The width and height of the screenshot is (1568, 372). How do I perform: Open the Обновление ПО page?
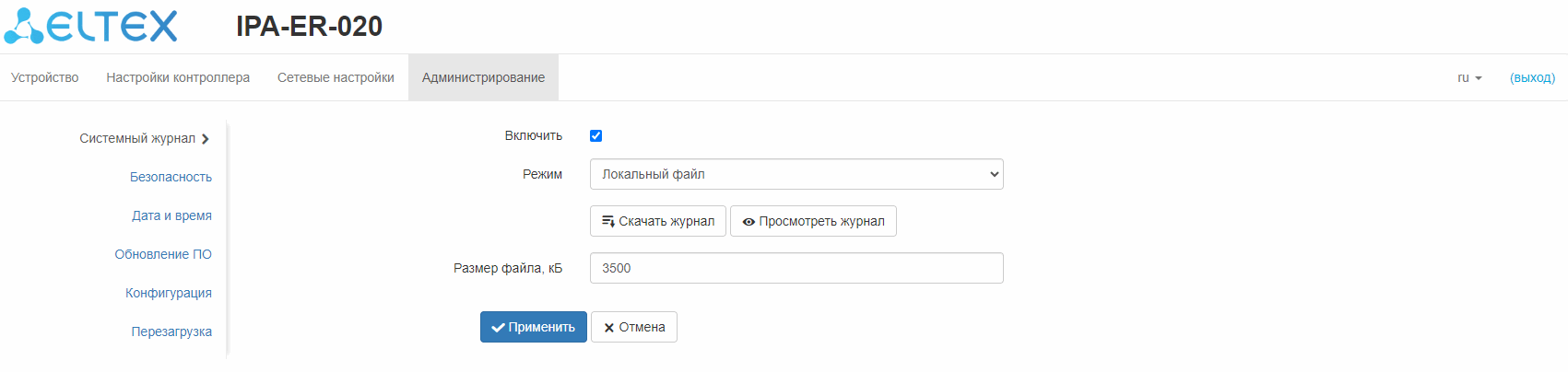tap(163, 254)
